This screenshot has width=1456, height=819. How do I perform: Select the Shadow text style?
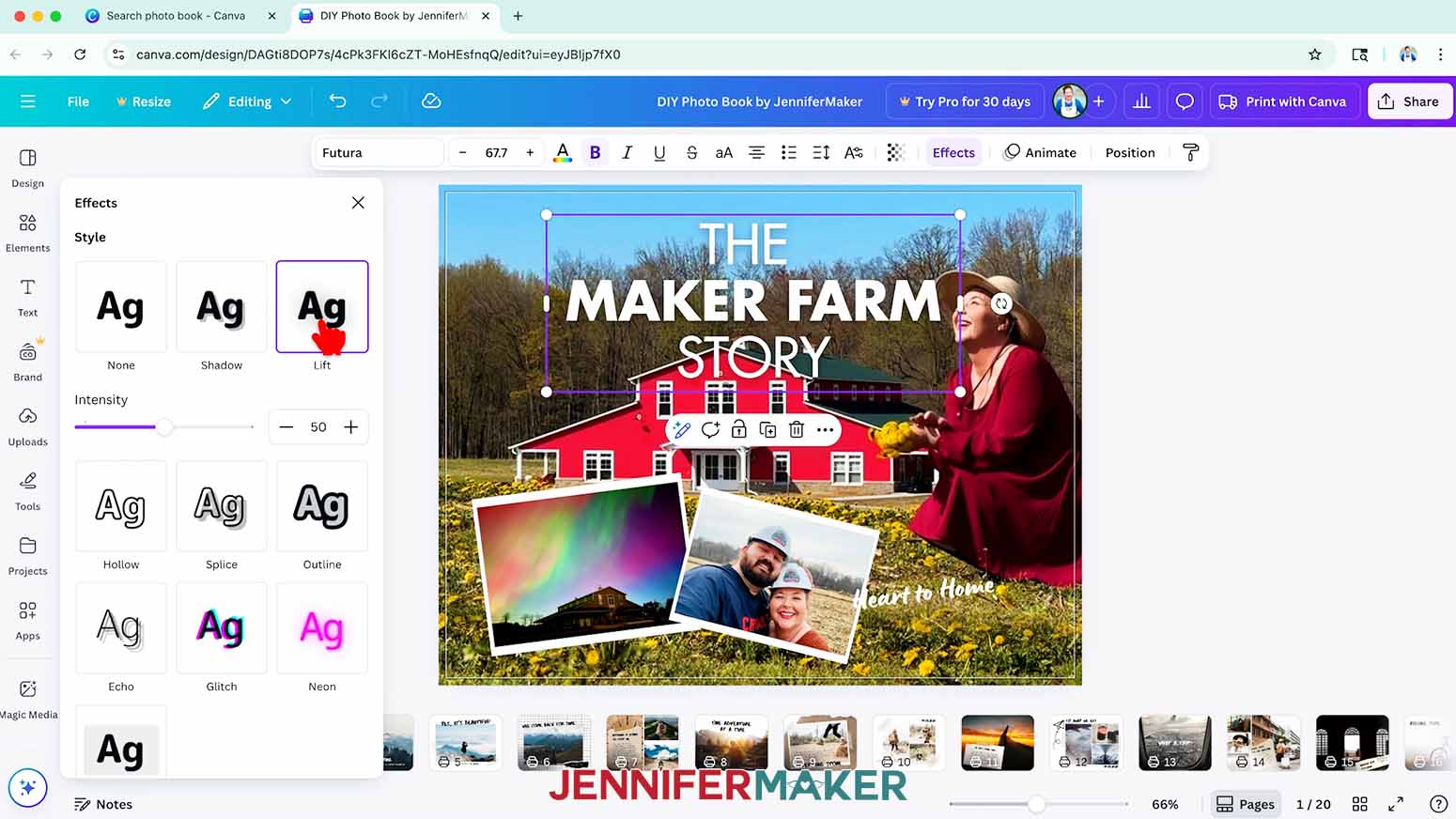[222, 307]
